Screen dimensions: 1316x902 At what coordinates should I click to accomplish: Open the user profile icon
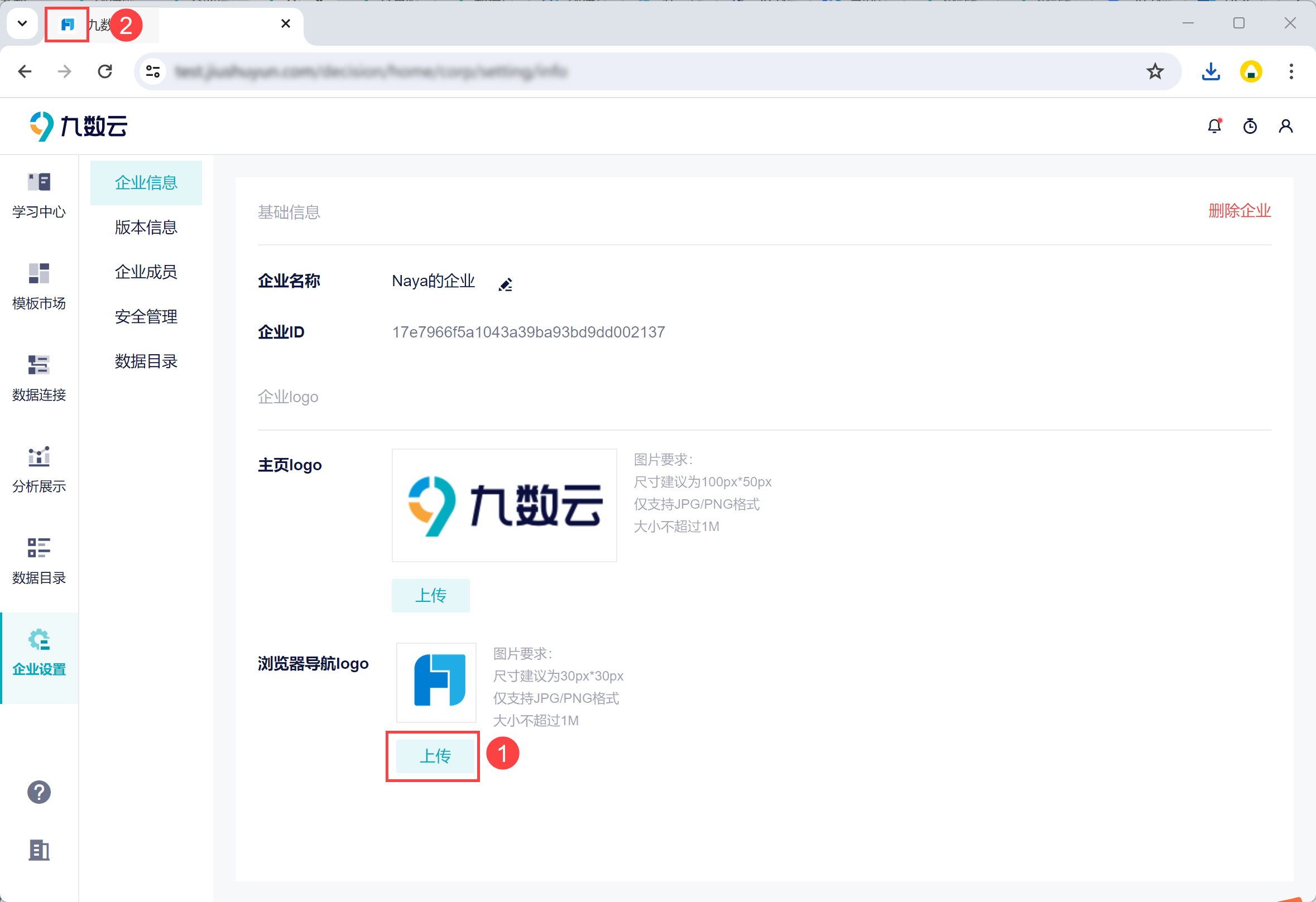point(1285,126)
